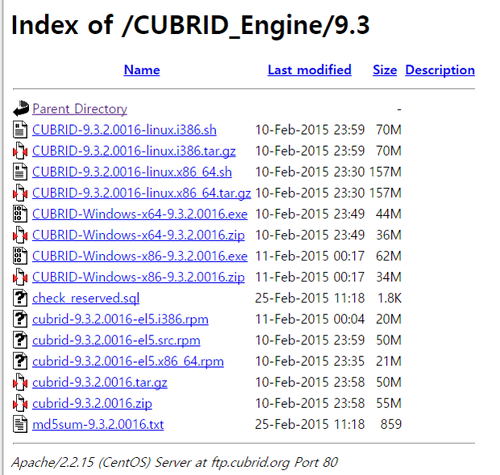The image size is (500, 475).
Task: Click the archive icon beside CUBRID-Windows-x86-9.3.2.0016.zip
Action: tap(20, 277)
